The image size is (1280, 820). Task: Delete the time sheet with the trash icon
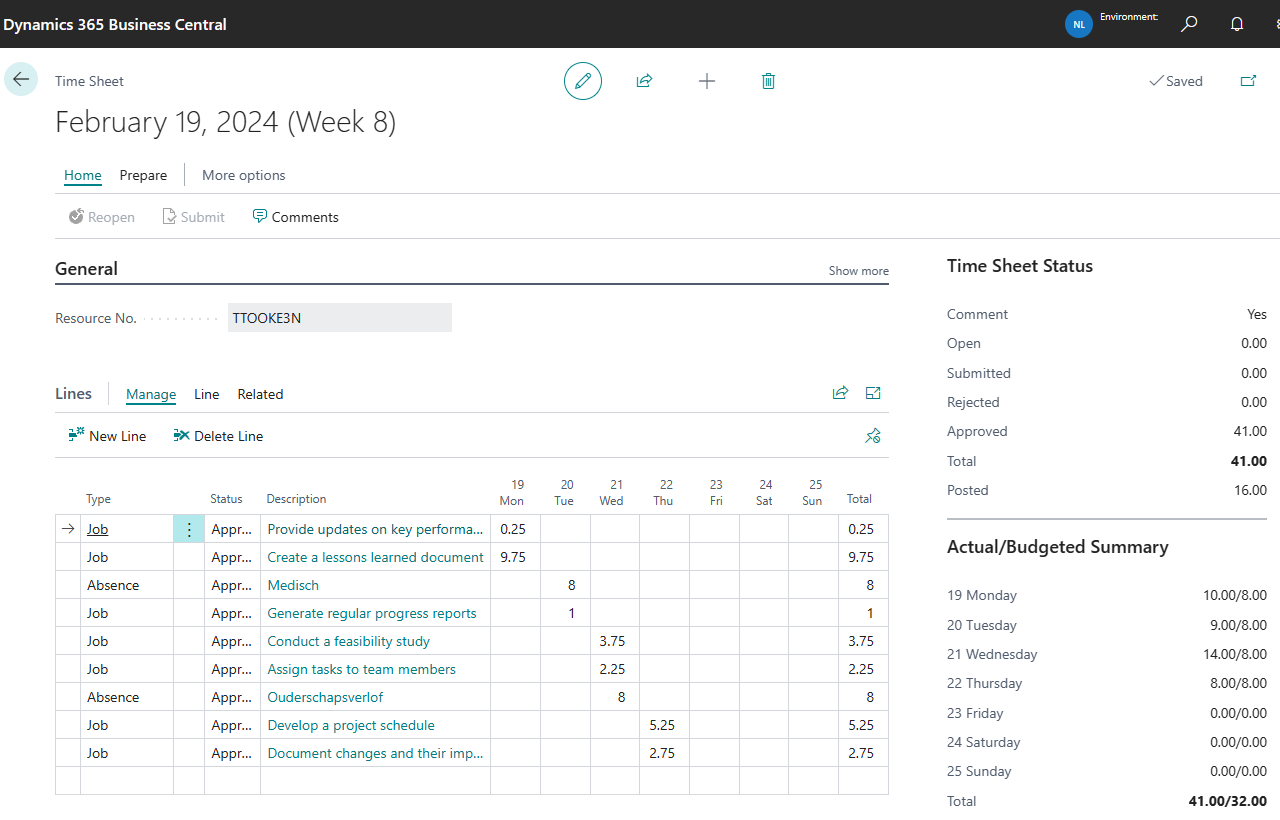pos(768,81)
